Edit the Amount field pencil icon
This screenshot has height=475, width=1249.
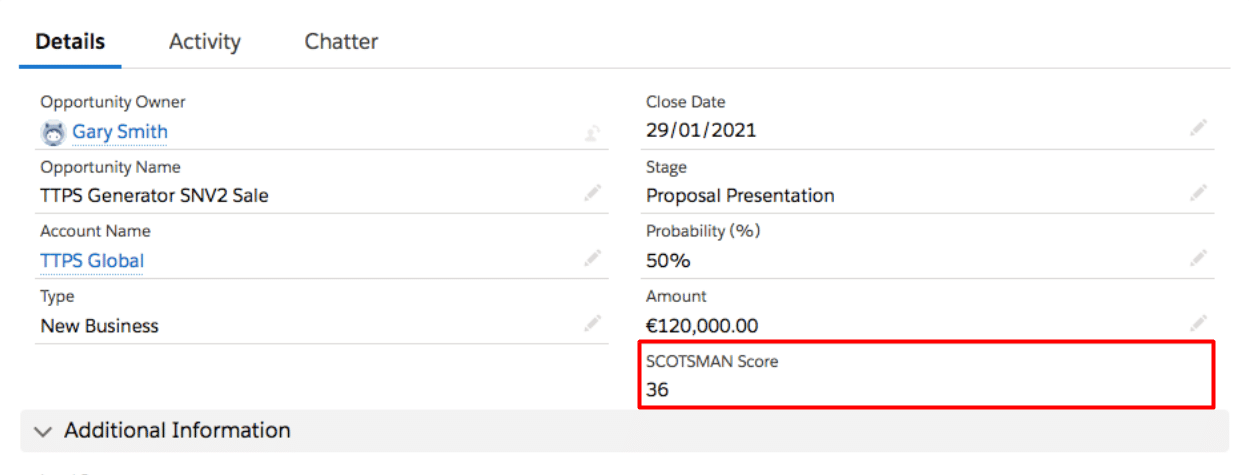(x=1198, y=323)
